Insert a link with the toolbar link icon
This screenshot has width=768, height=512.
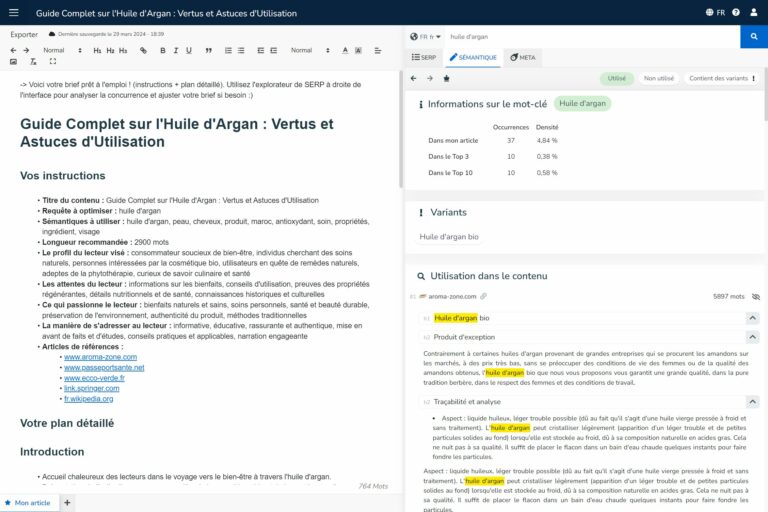tap(143, 50)
